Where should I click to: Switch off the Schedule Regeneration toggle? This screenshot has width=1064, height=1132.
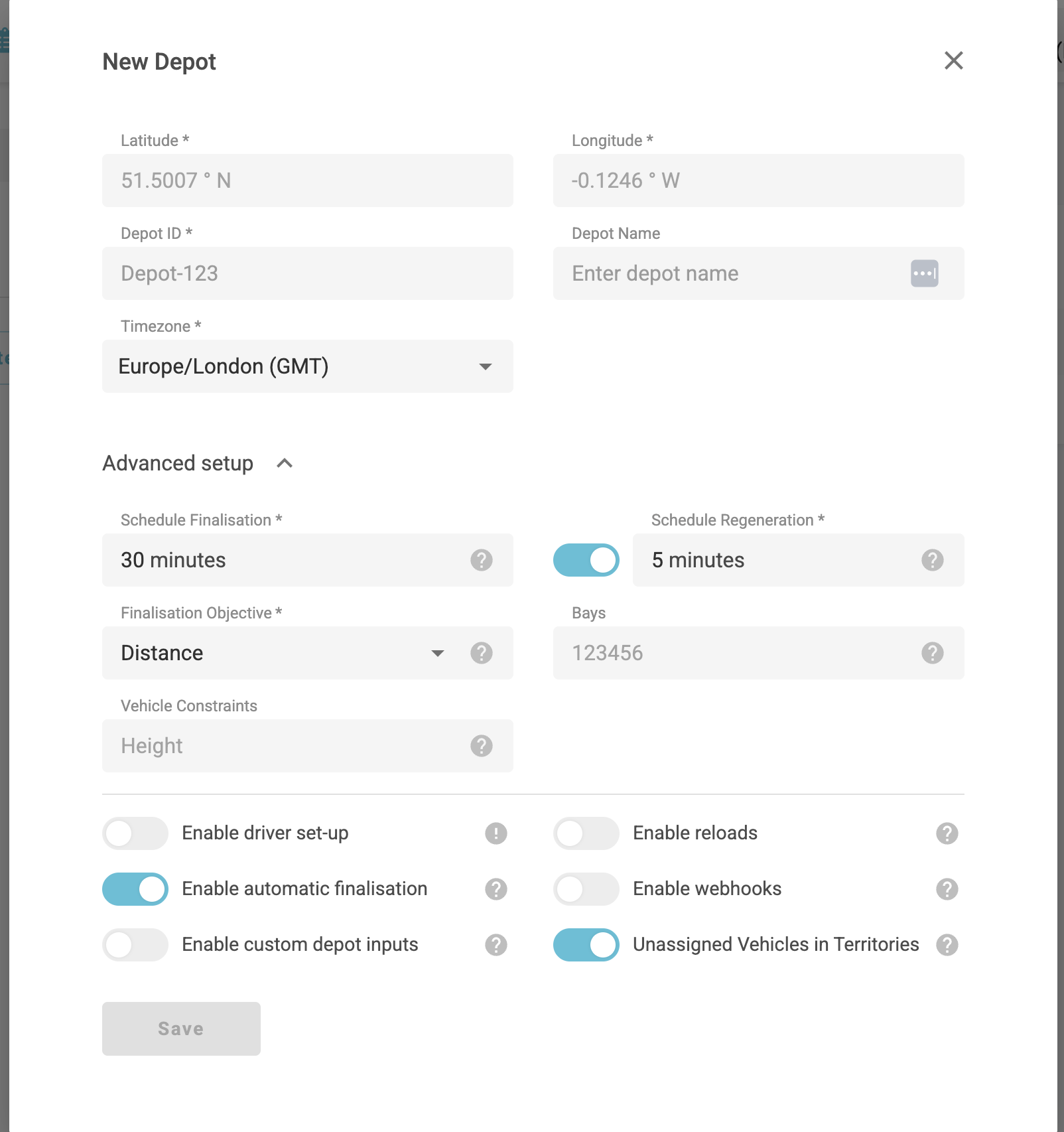(586, 560)
